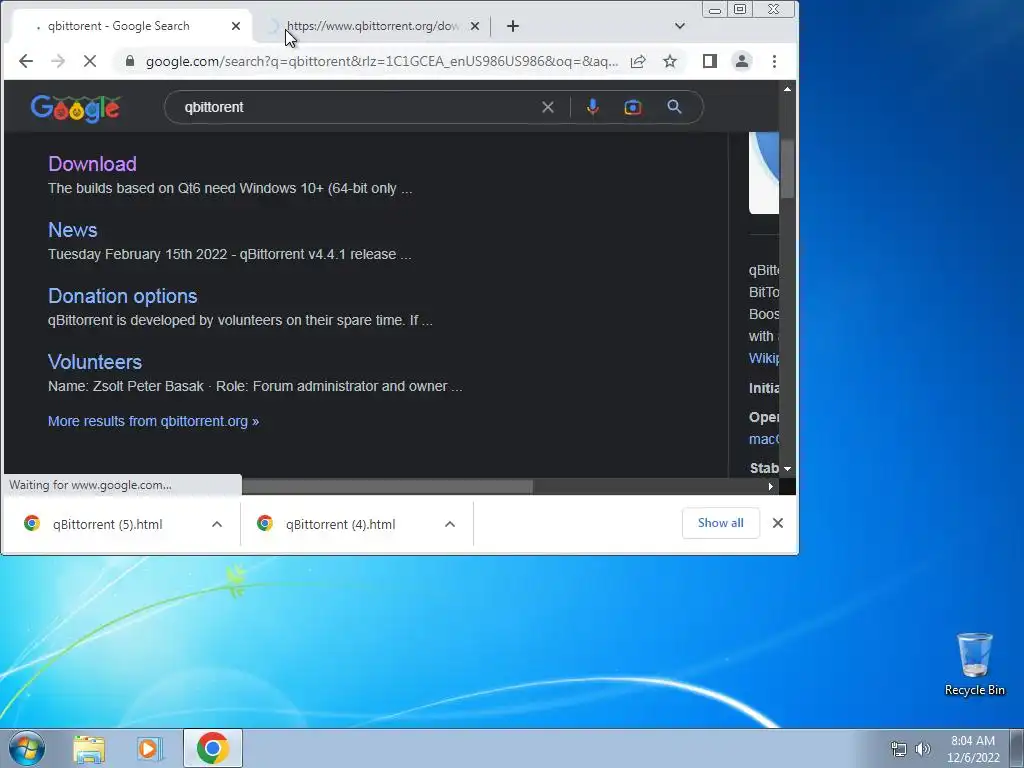Open the Wikipedia link in side panel
Viewport: 1024px width, 768px height.
[x=763, y=358]
